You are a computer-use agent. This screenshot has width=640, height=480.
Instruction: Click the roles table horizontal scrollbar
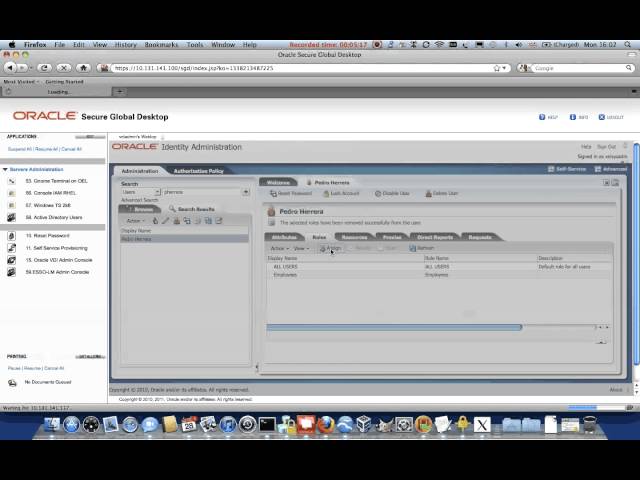click(x=394, y=327)
